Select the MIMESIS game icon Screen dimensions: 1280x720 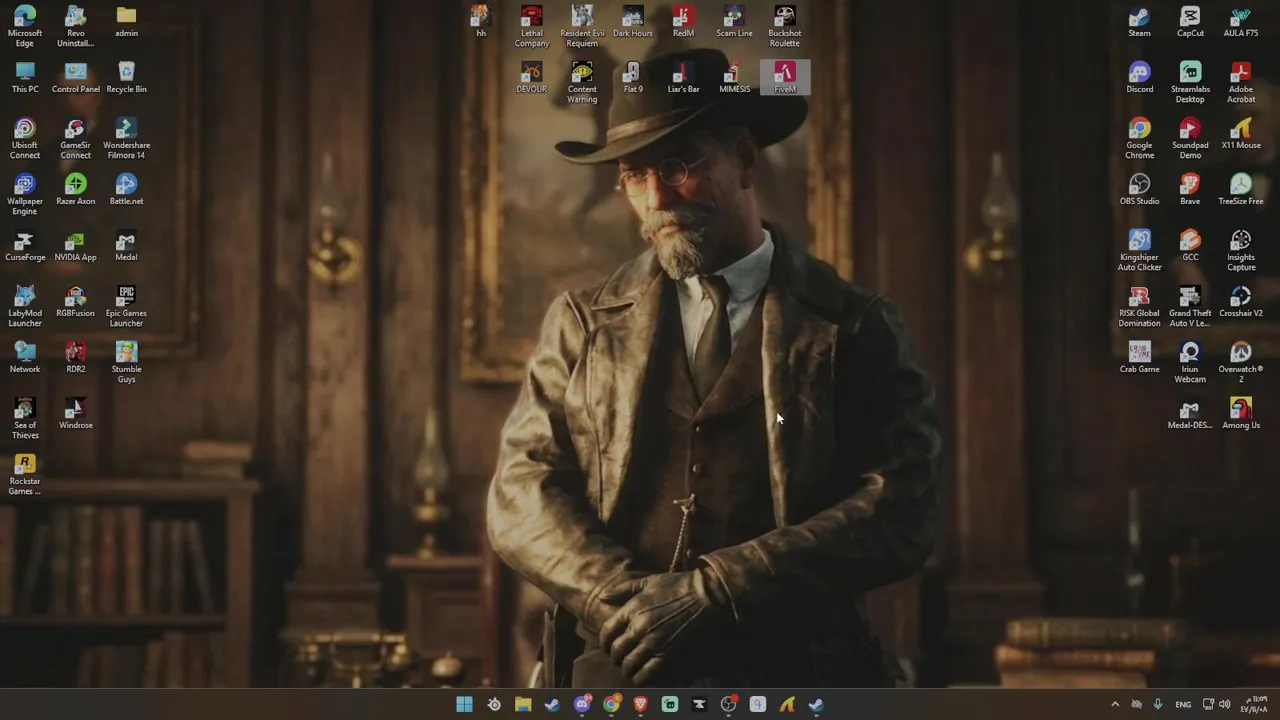click(734, 77)
